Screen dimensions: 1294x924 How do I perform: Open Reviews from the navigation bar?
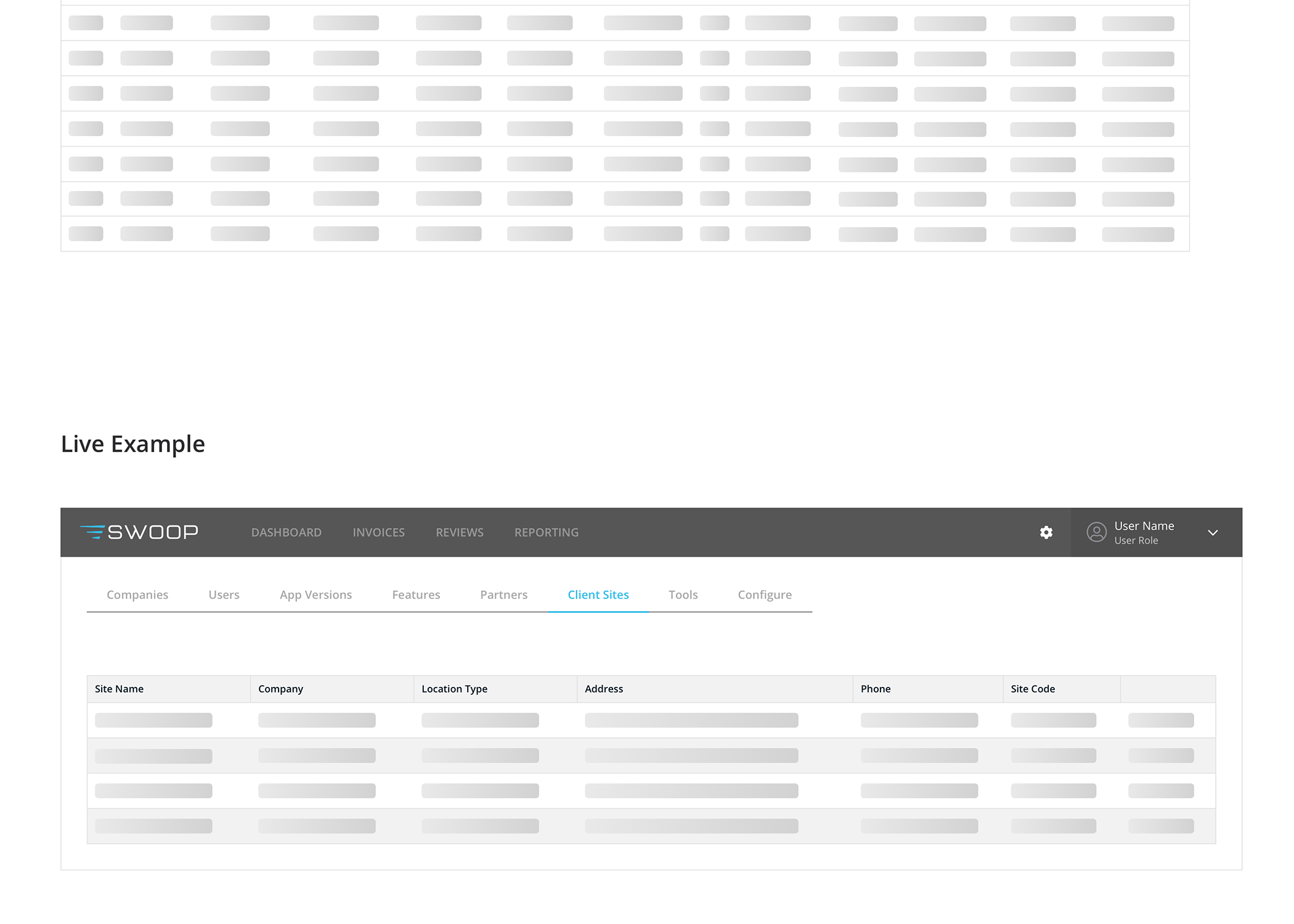[x=460, y=532]
